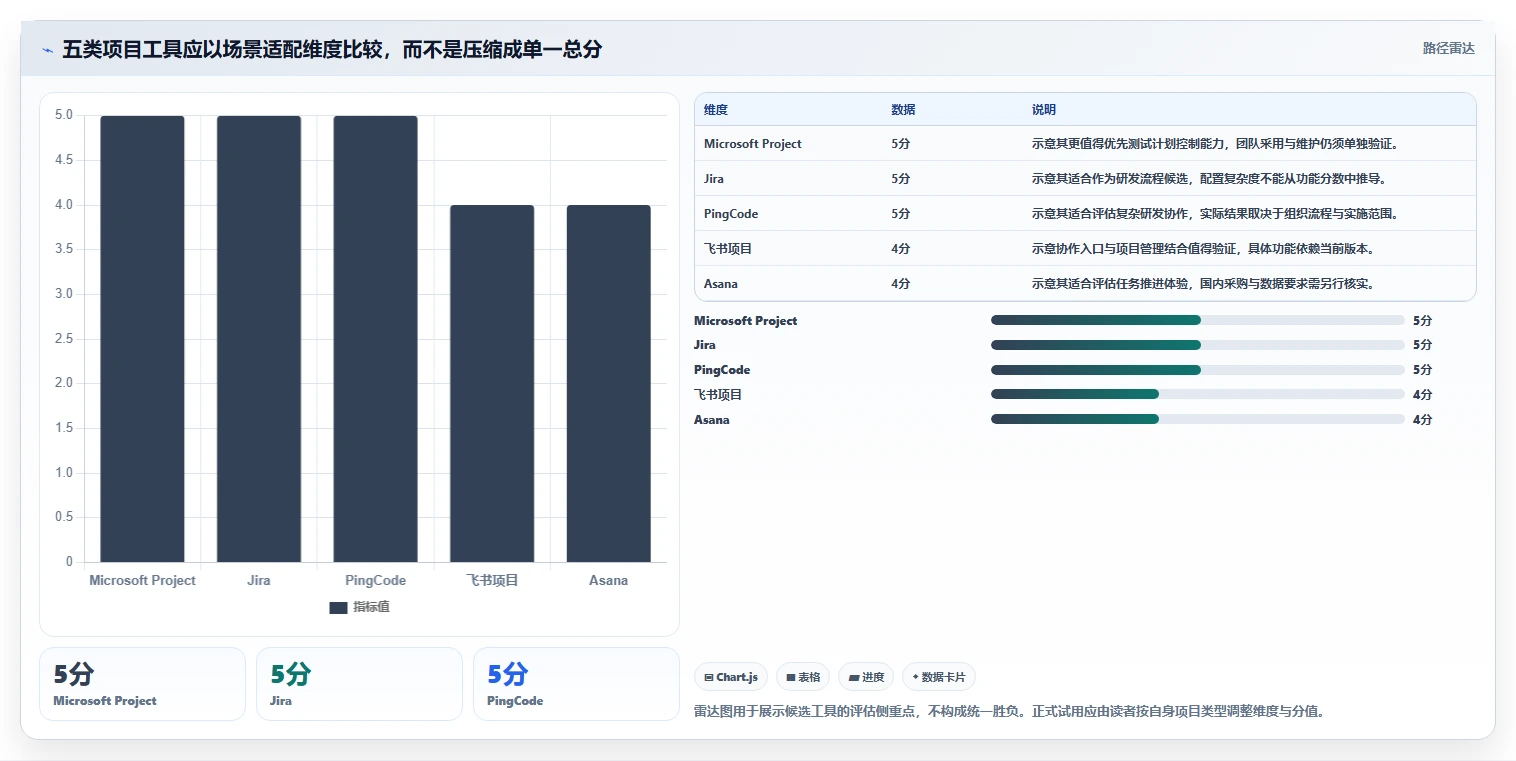Click the 5.0 tick on the y-axis
The height and width of the screenshot is (761, 1516).
pyautogui.click(x=63, y=115)
